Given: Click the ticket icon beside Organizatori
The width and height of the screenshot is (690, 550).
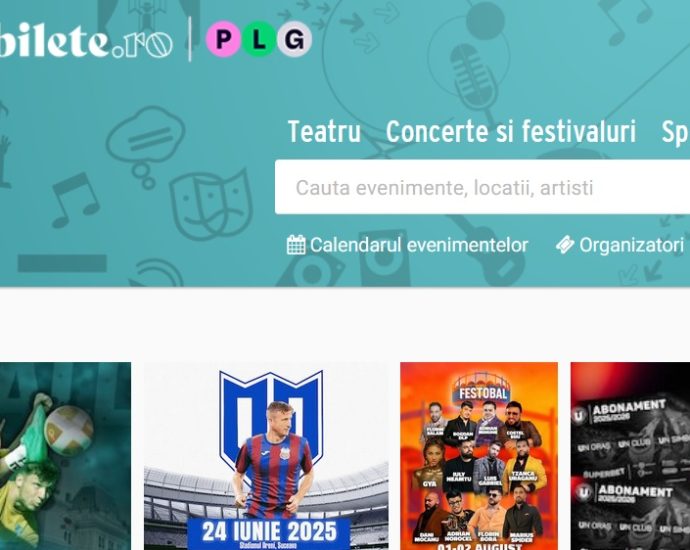Looking at the screenshot, I should [x=565, y=245].
